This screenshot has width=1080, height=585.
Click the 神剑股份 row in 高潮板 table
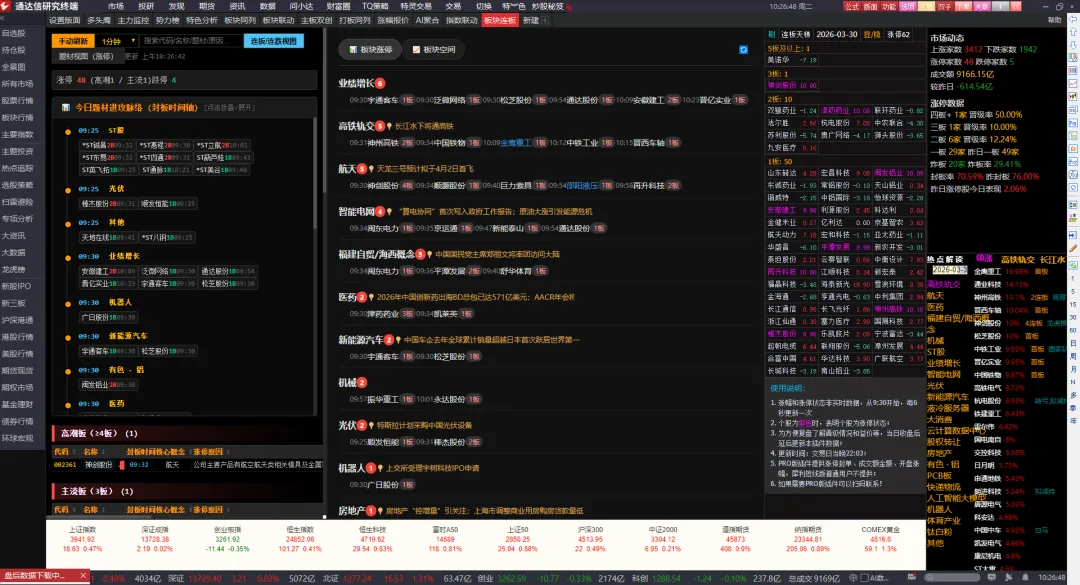pyautogui.click(x=187, y=465)
